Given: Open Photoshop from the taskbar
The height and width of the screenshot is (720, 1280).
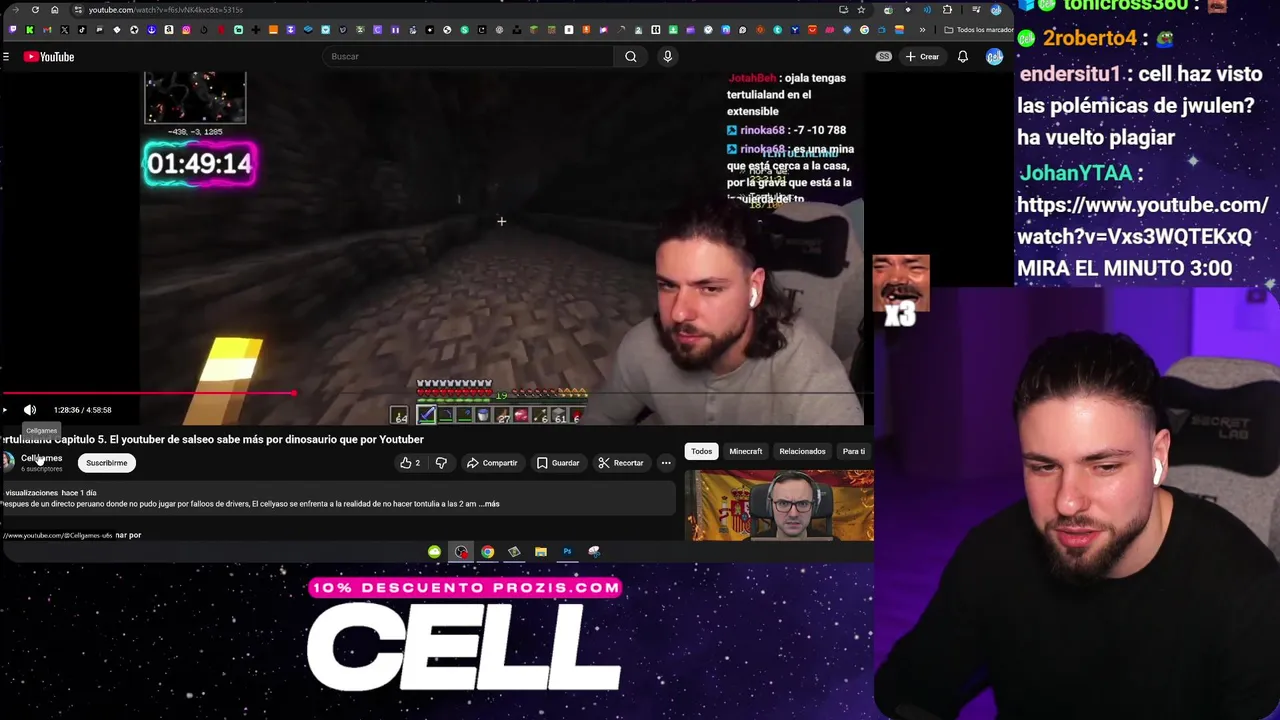Looking at the screenshot, I should coord(567,552).
